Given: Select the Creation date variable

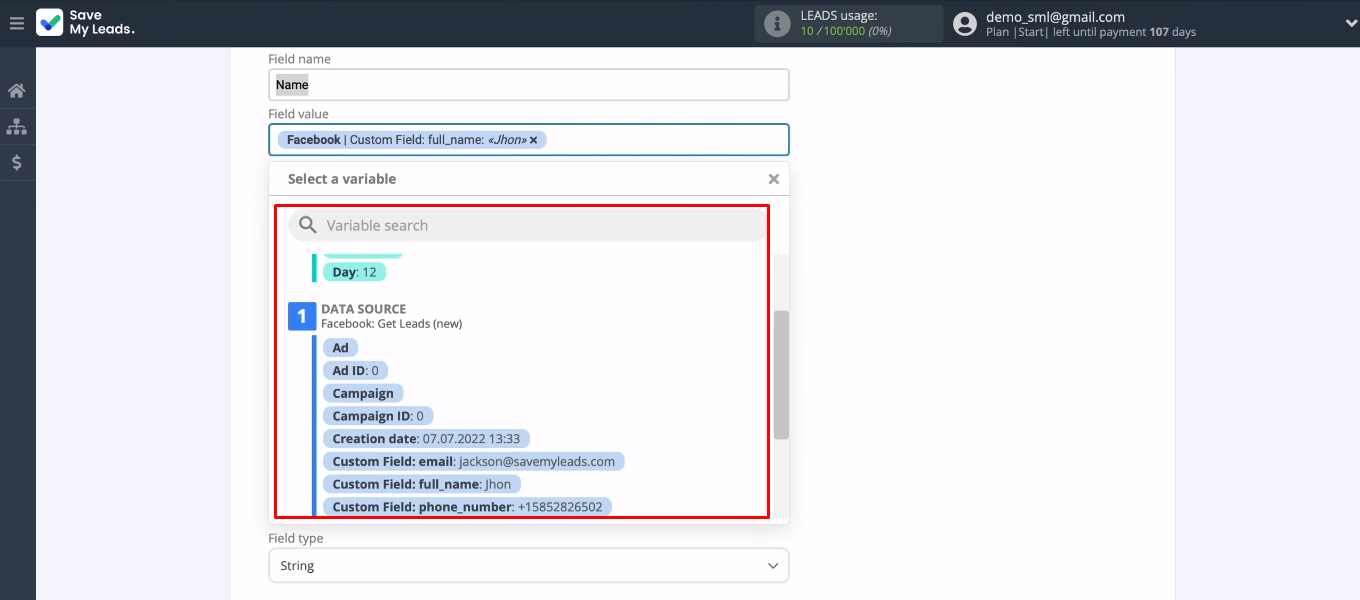Looking at the screenshot, I should (x=426, y=439).
